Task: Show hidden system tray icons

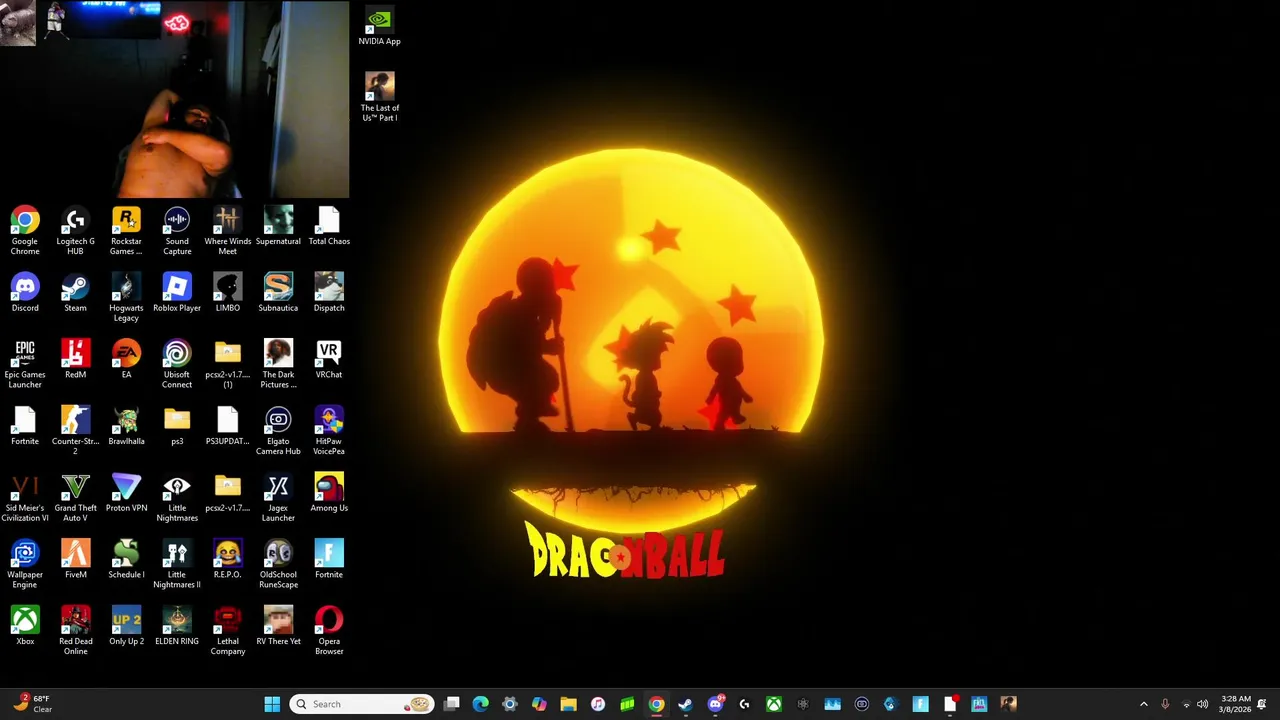Action: [x=1144, y=704]
